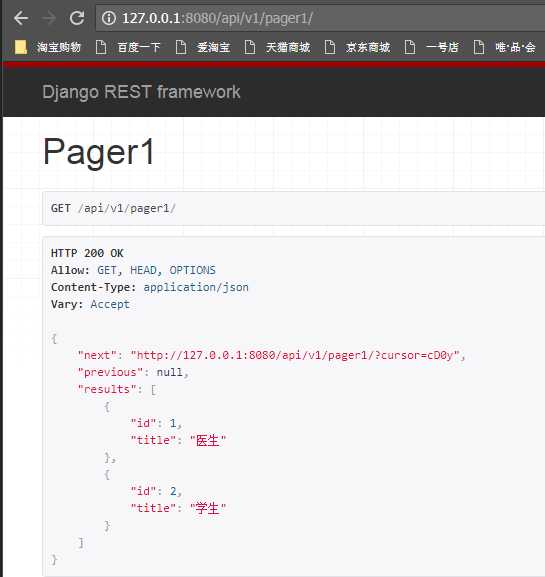Click the application/json content type value
The width and height of the screenshot is (545, 577).
[x=196, y=287]
